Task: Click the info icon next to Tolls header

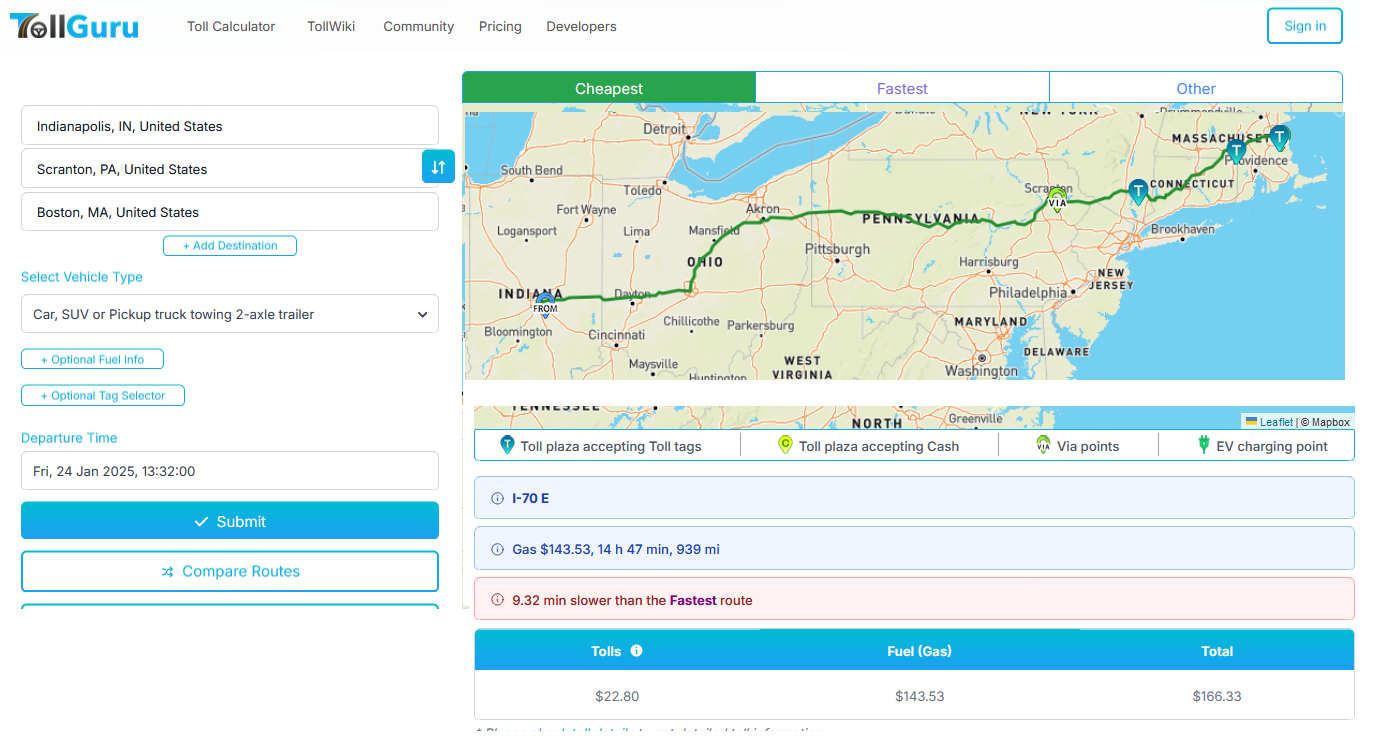Action: [x=636, y=651]
